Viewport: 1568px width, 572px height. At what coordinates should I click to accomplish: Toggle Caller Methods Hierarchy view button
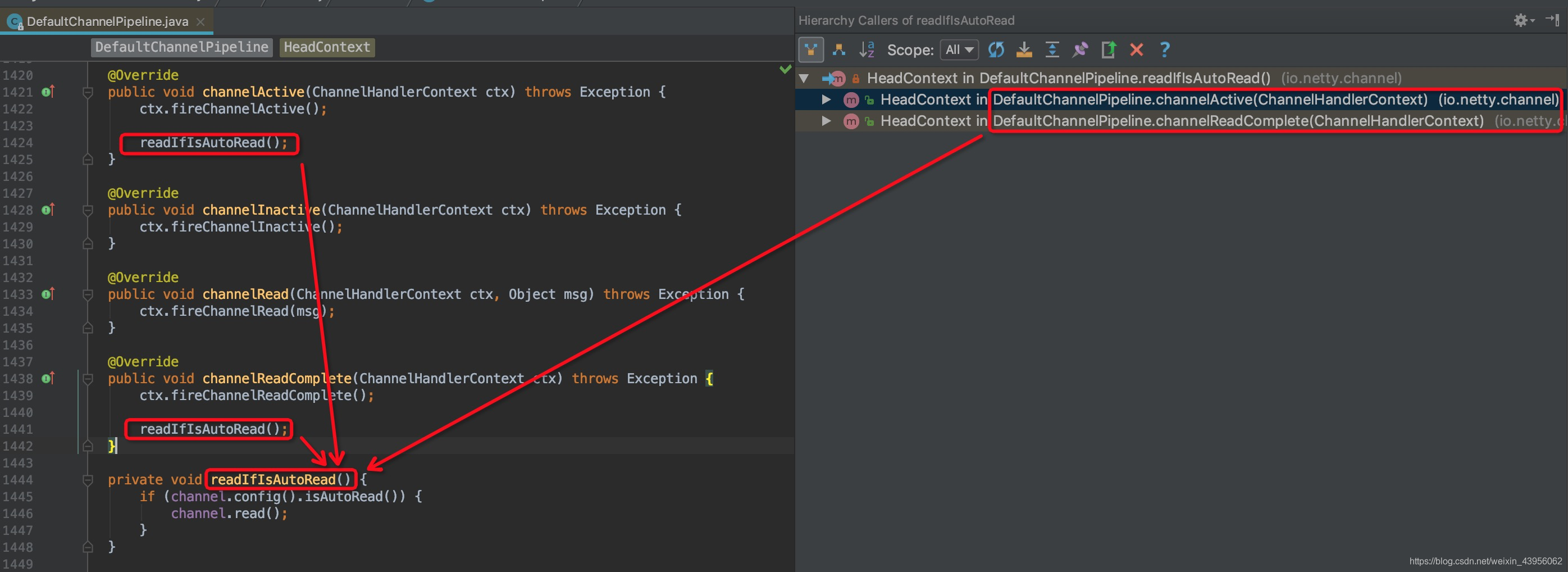(811, 50)
